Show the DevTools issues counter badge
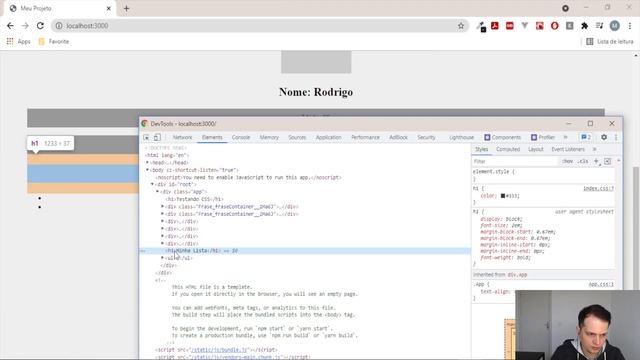The width and height of the screenshot is (640, 360). pos(586,137)
